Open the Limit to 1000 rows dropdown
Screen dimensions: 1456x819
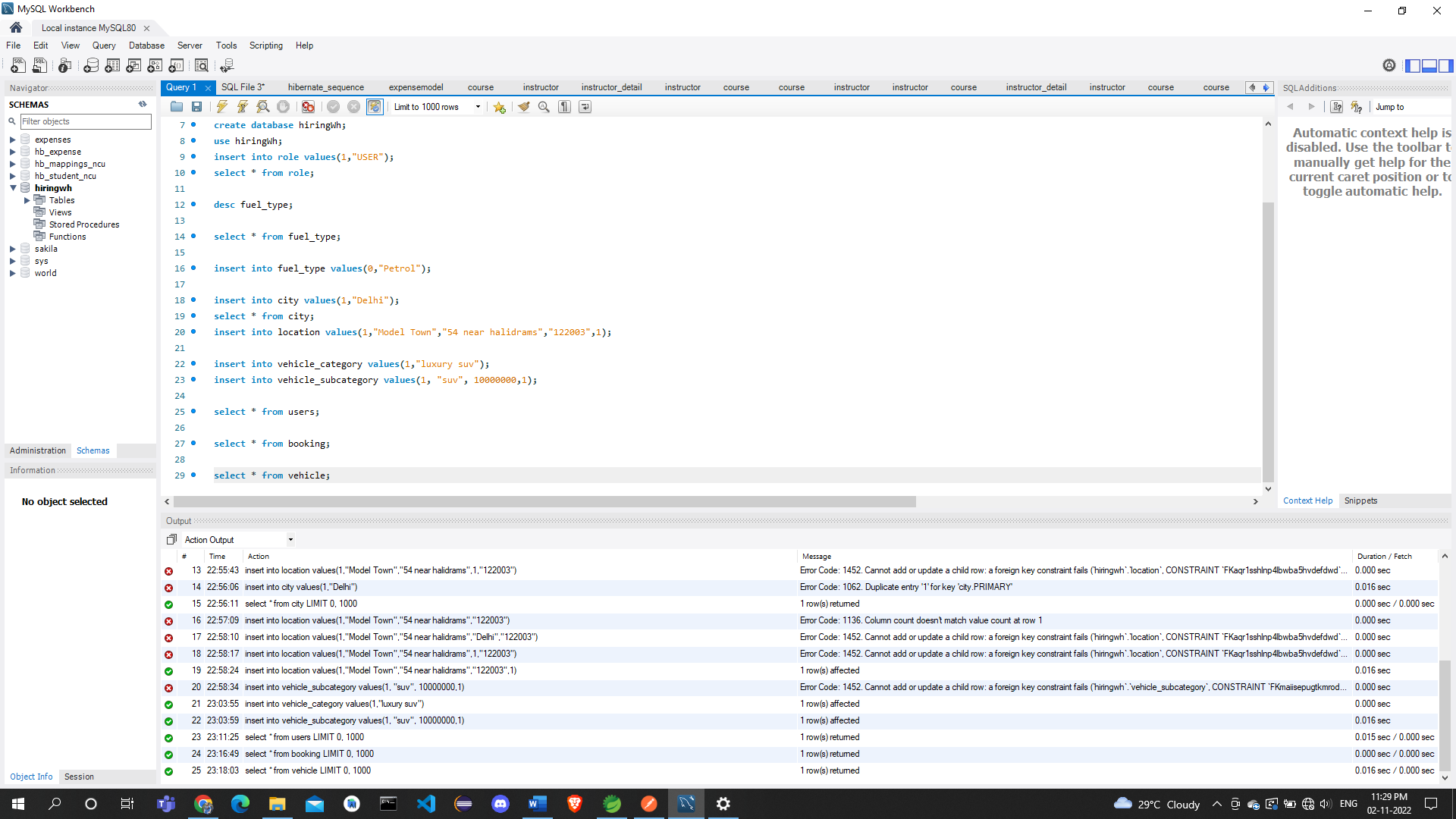pyautogui.click(x=477, y=107)
